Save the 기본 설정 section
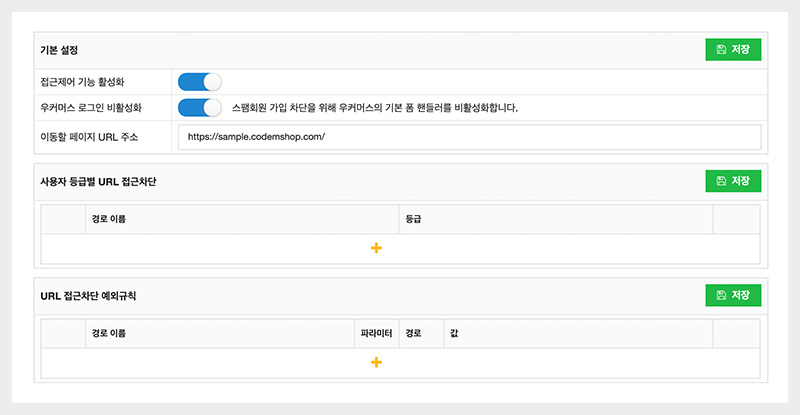This screenshot has width=800, height=415. click(x=733, y=50)
